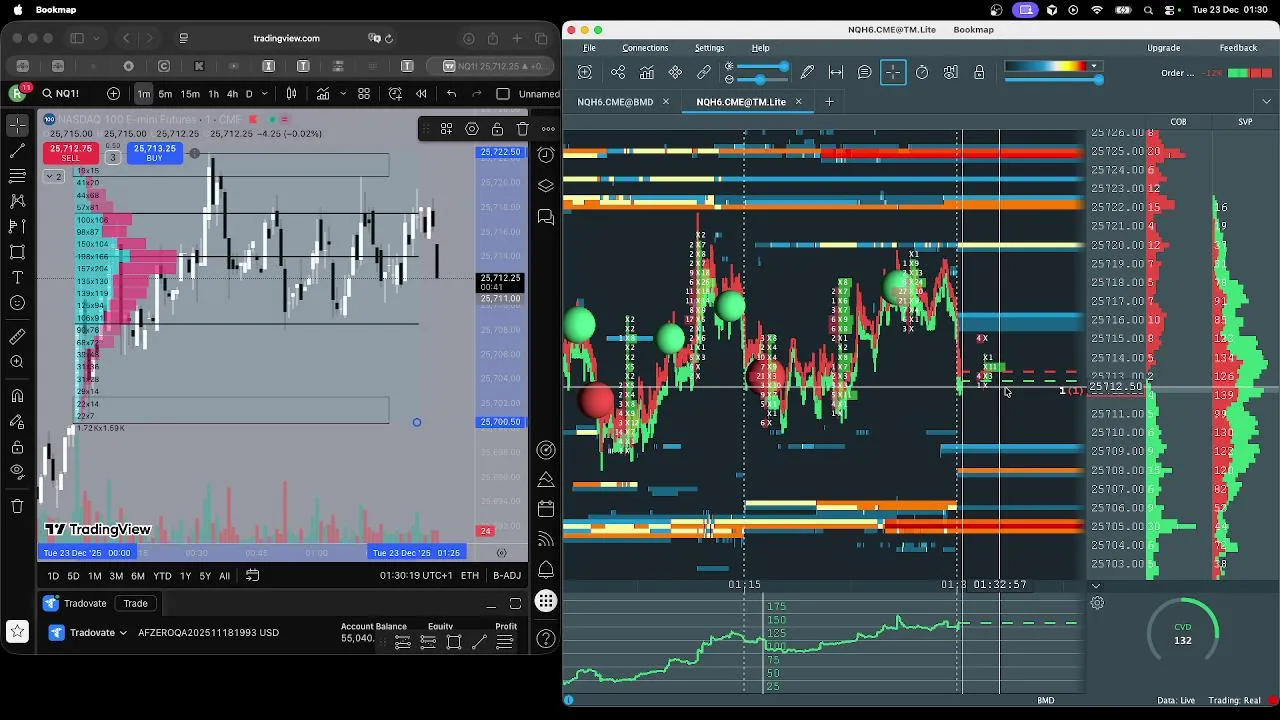Select the trend line drawing tool
This screenshot has width=1280, height=720.
click(17, 151)
